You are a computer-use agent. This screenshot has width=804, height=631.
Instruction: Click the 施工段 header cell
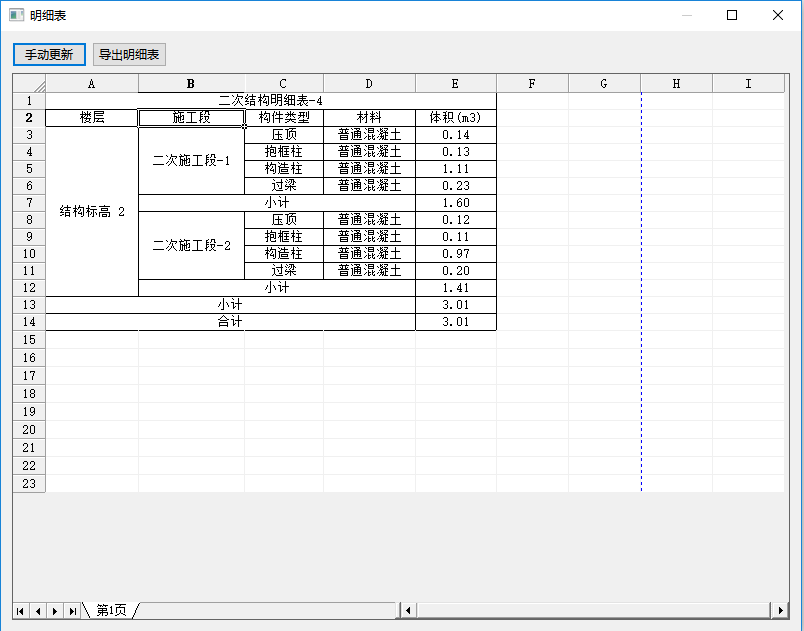point(191,118)
